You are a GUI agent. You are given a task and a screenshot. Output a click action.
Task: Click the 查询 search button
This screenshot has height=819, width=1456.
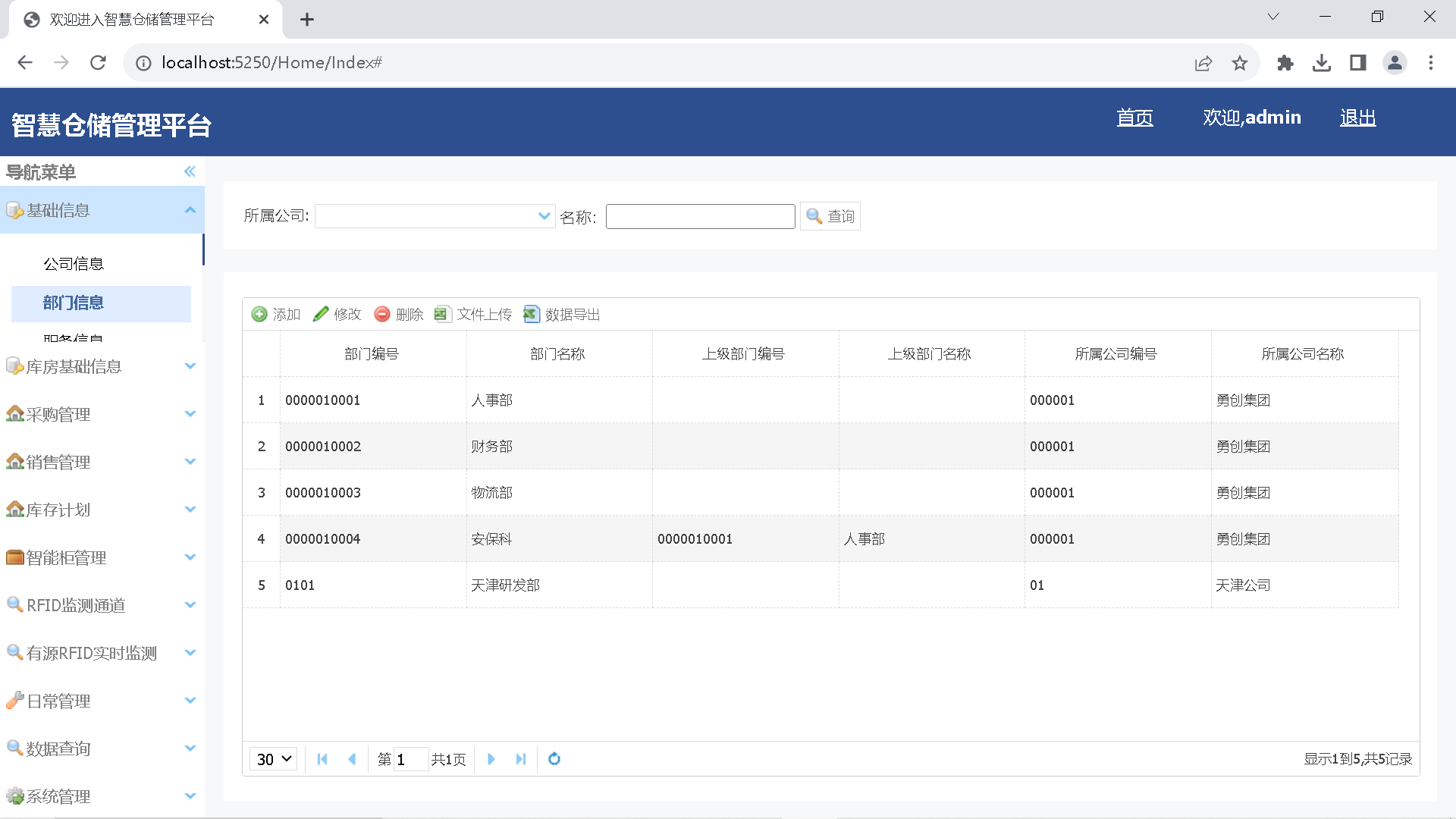click(x=830, y=216)
